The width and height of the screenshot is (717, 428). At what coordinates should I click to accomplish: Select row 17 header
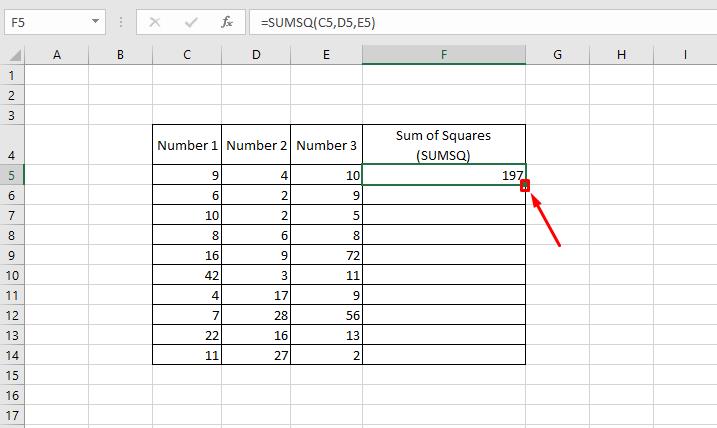[12, 415]
